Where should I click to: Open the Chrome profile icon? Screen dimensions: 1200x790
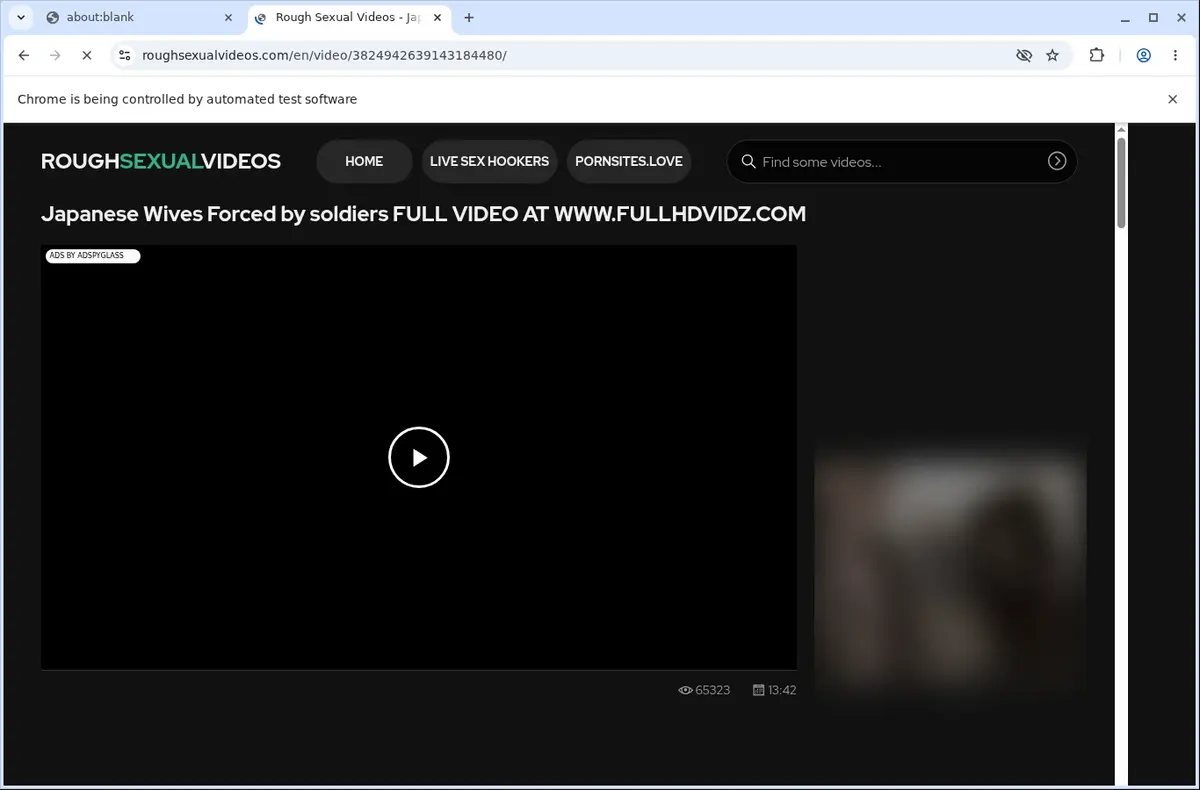(1143, 56)
